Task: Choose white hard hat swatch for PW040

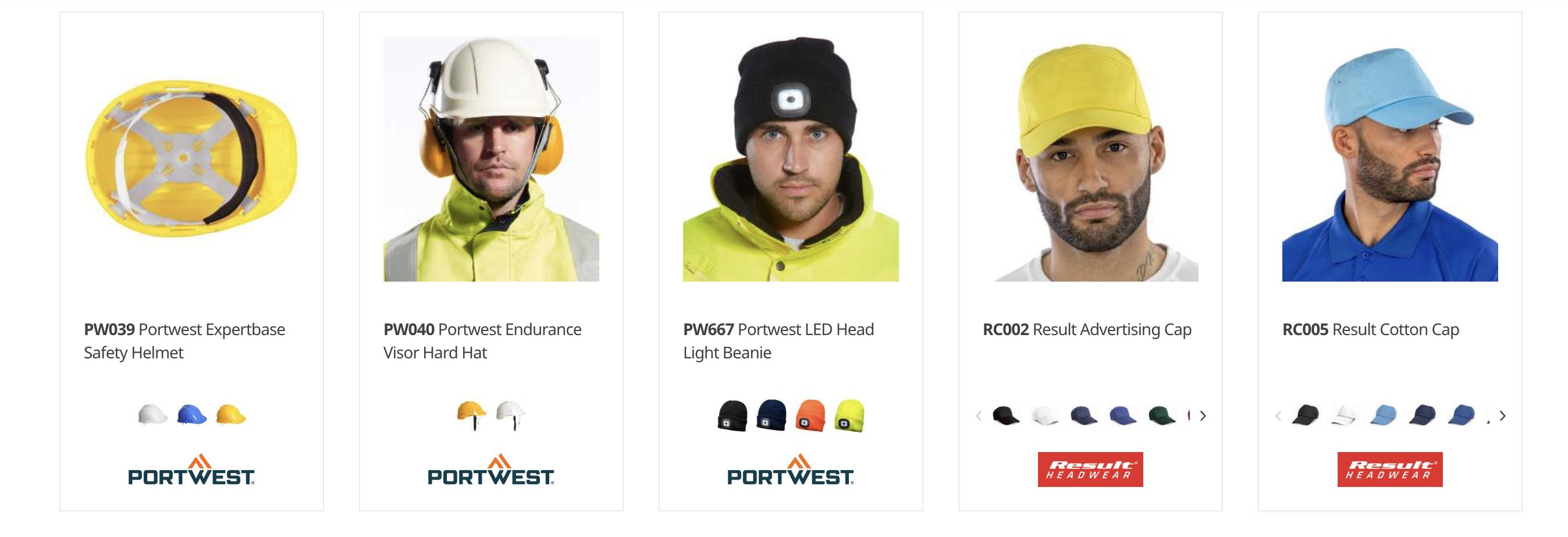Action: 510,415
